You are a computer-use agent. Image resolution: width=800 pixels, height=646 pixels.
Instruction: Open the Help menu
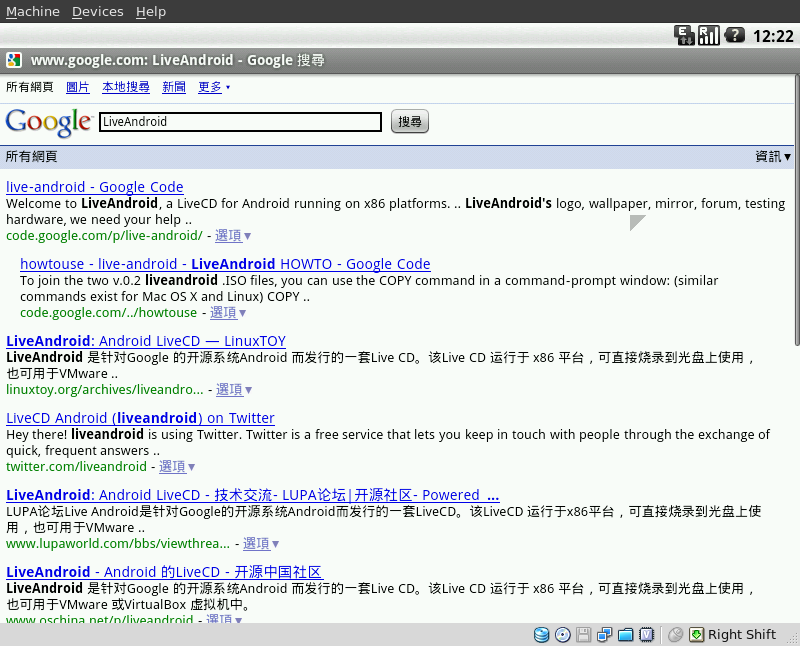151,11
